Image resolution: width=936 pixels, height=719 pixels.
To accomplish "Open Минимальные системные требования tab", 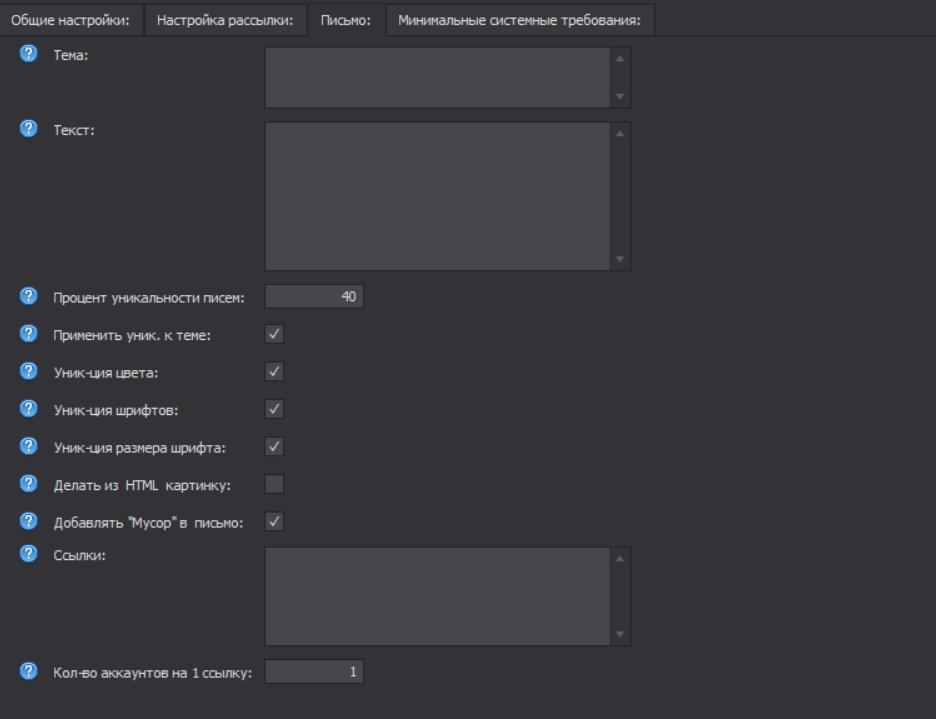I will (520, 20).
